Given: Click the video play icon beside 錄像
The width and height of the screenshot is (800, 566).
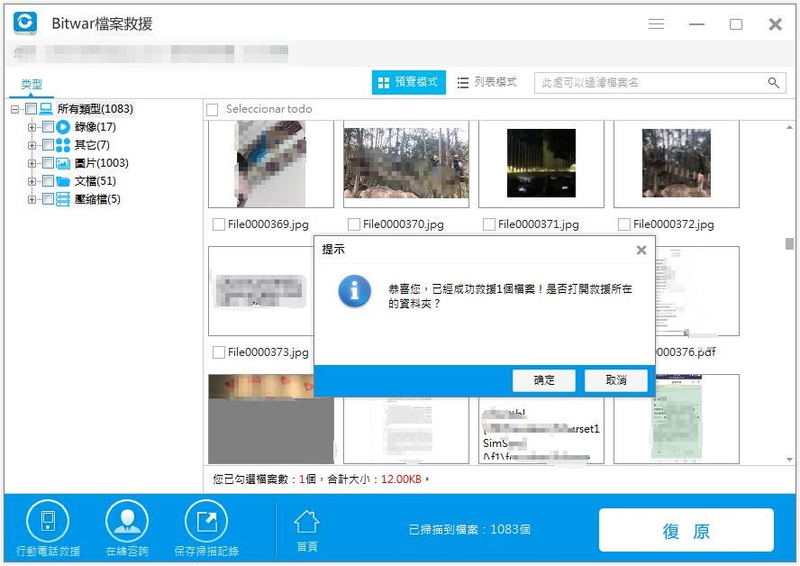Looking at the screenshot, I should click(63, 127).
